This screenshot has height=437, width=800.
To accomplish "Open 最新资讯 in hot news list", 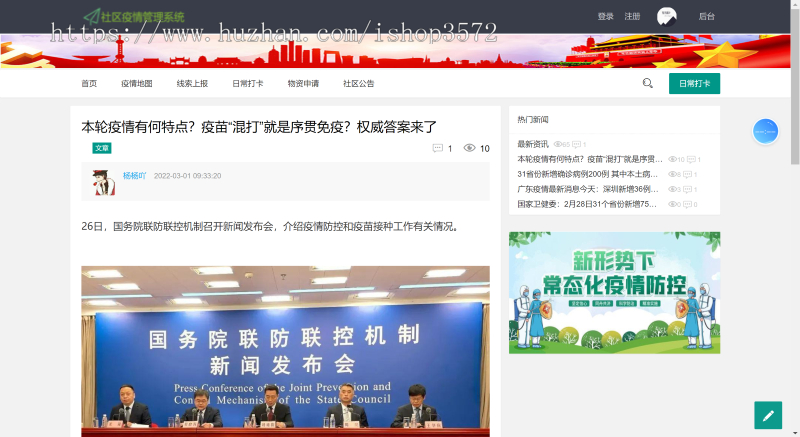I will click(x=533, y=144).
